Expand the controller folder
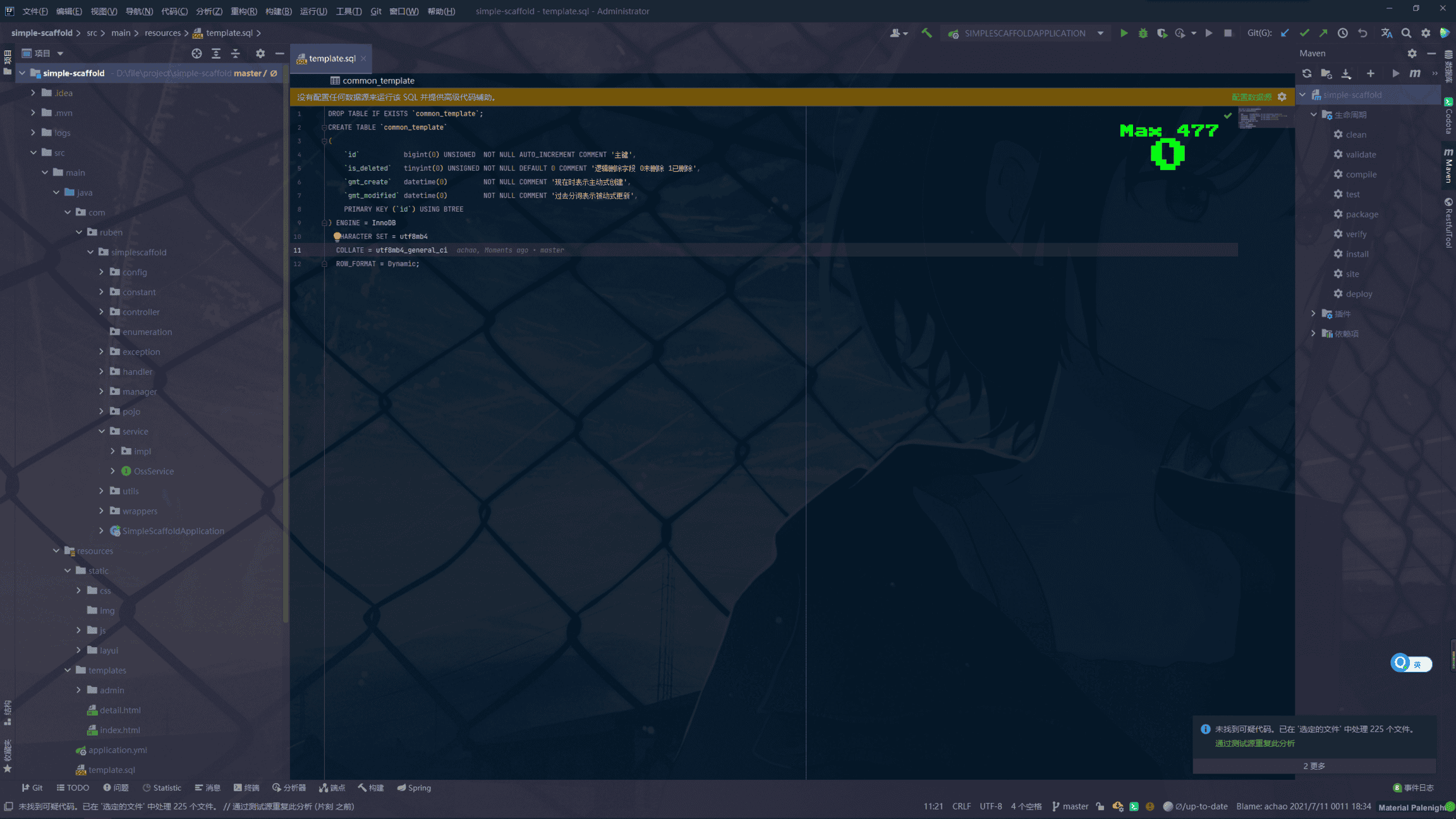This screenshot has height=819, width=1456. pyautogui.click(x=101, y=312)
